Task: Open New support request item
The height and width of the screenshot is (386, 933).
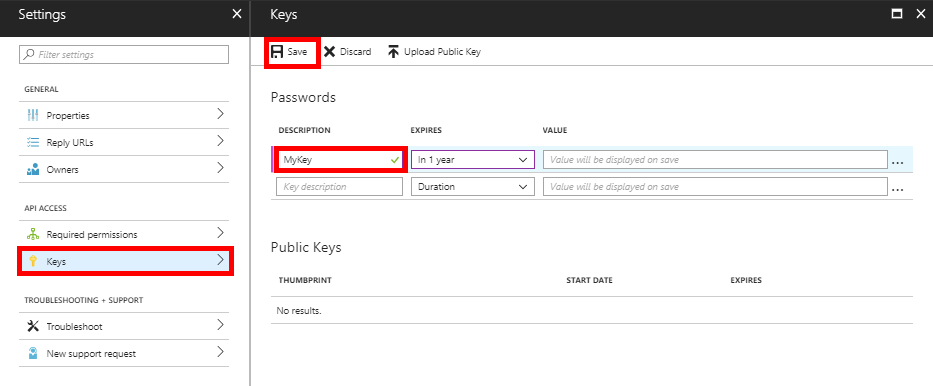Action: tap(124, 353)
